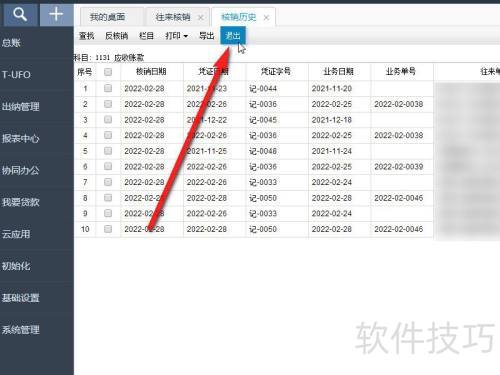Check the checkbox in row 3

(108, 119)
